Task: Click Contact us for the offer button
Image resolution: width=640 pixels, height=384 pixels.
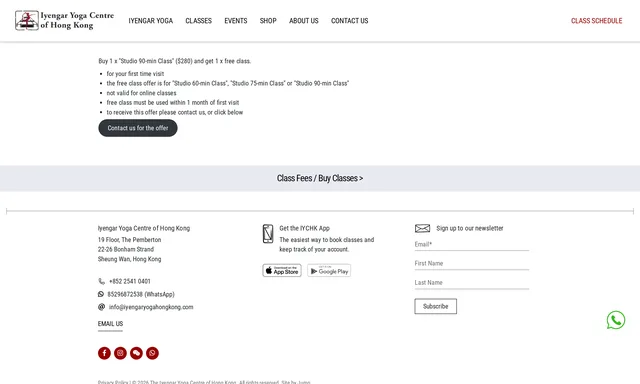Action: click(x=138, y=128)
